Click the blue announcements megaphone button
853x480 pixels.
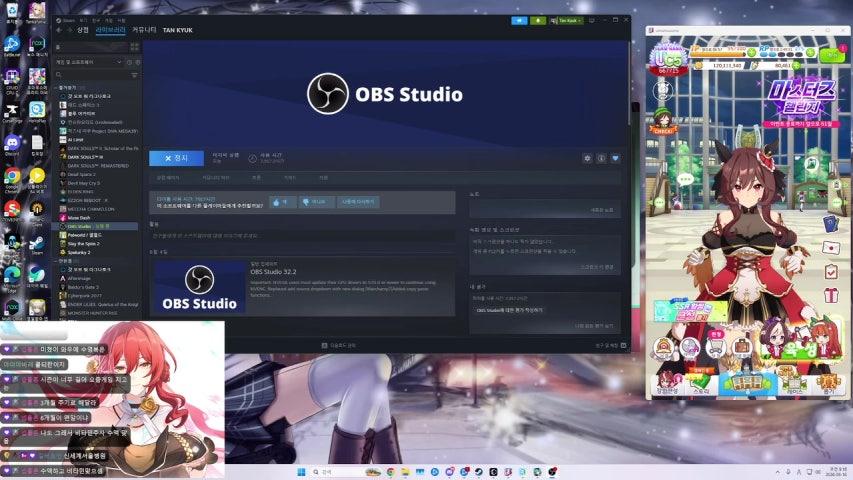click(x=519, y=21)
